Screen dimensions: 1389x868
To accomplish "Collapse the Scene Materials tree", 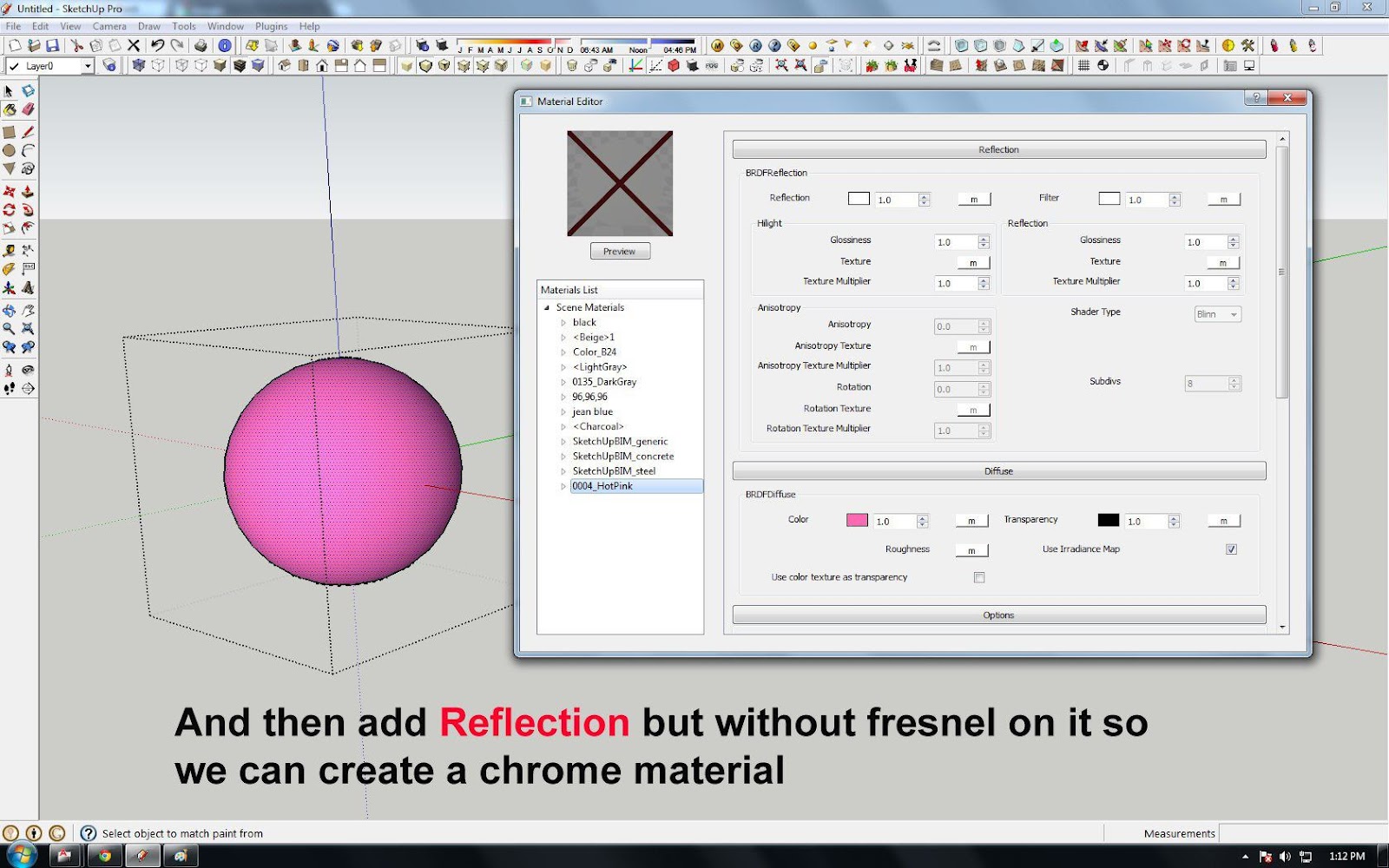I will [x=547, y=307].
